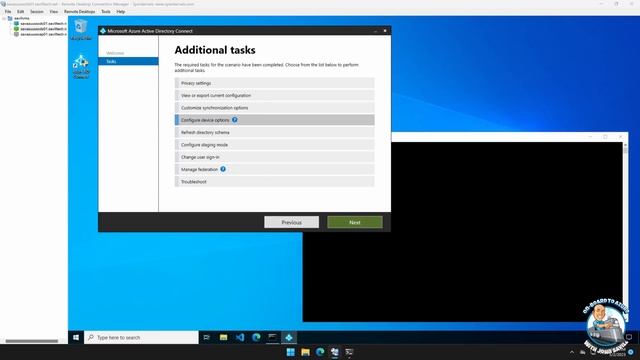The height and width of the screenshot is (360, 640).
Task: Minimize the Azure AD Connect window
Action: (376, 31)
